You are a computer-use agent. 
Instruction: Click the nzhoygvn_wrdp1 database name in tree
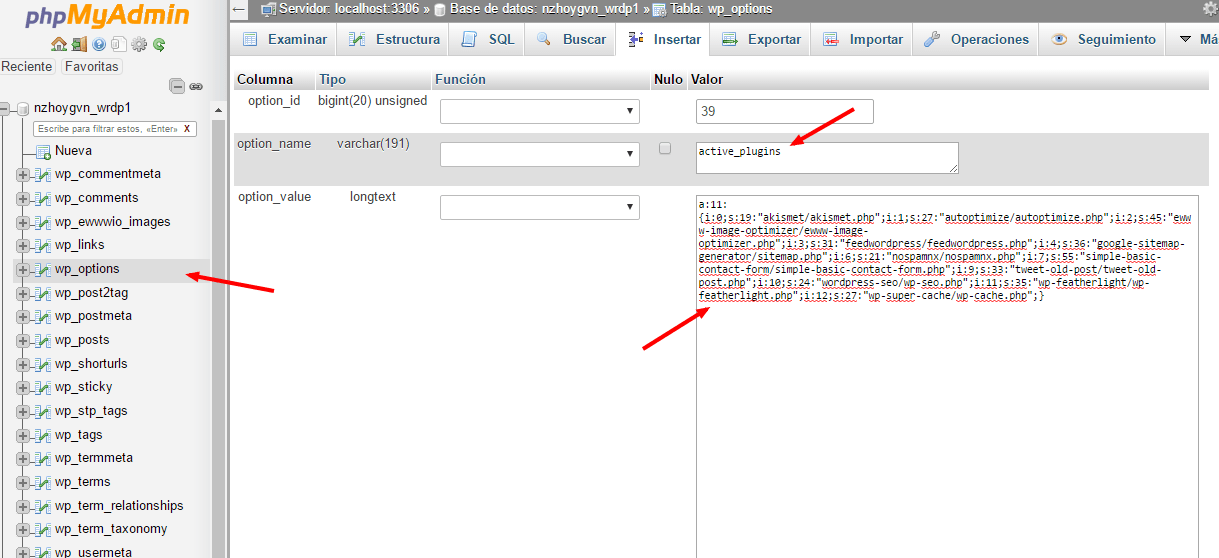tap(82, 108)
